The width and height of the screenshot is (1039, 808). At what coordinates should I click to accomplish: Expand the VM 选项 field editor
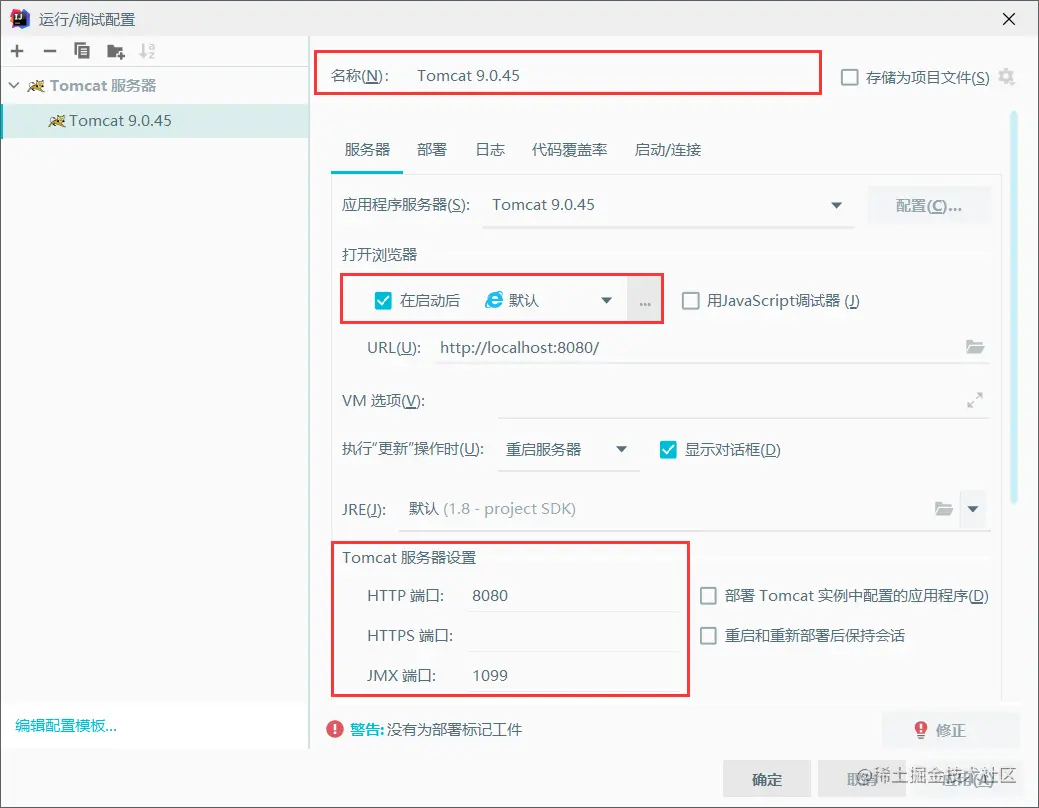click(x=975, y=400)
